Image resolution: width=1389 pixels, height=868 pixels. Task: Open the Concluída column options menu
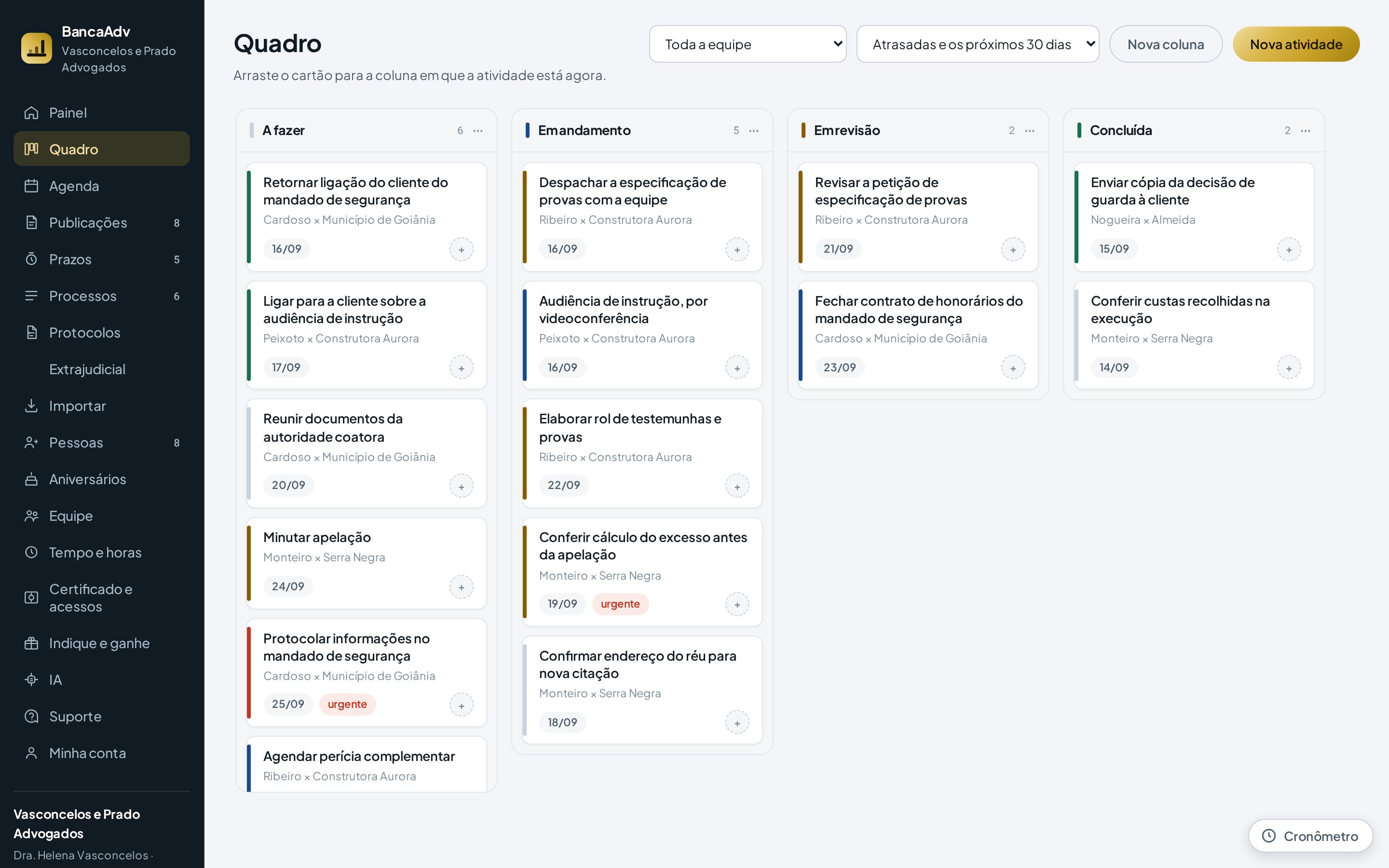tap(1305, 131)
